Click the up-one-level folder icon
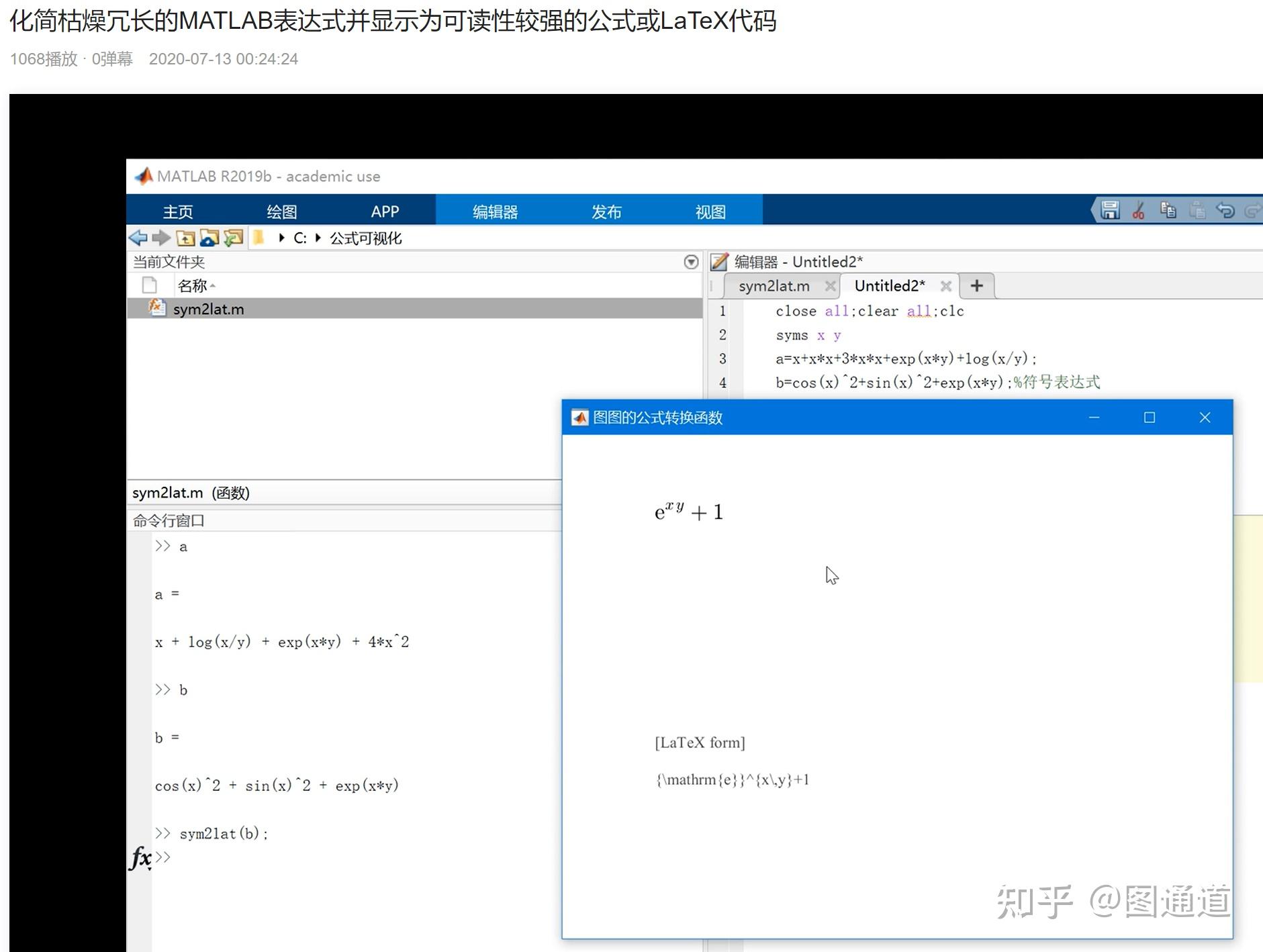 (x=186, y=238)
